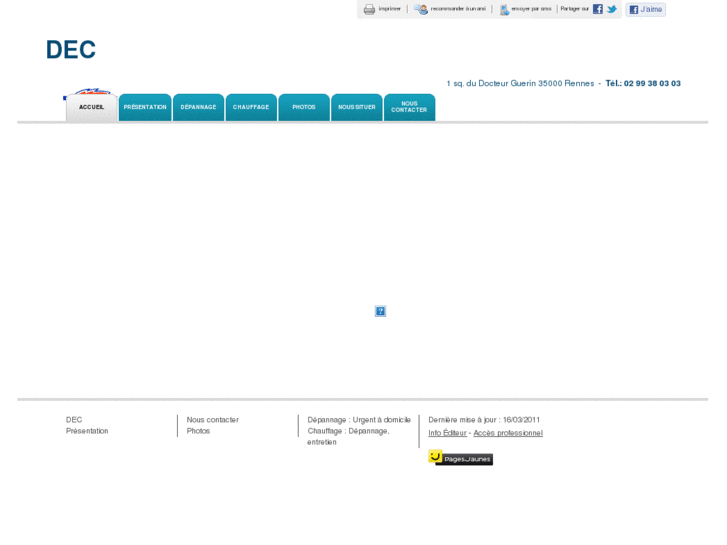Click envoyer par sms link
Viewport: 727px width, 545px height.
[531, 9]
